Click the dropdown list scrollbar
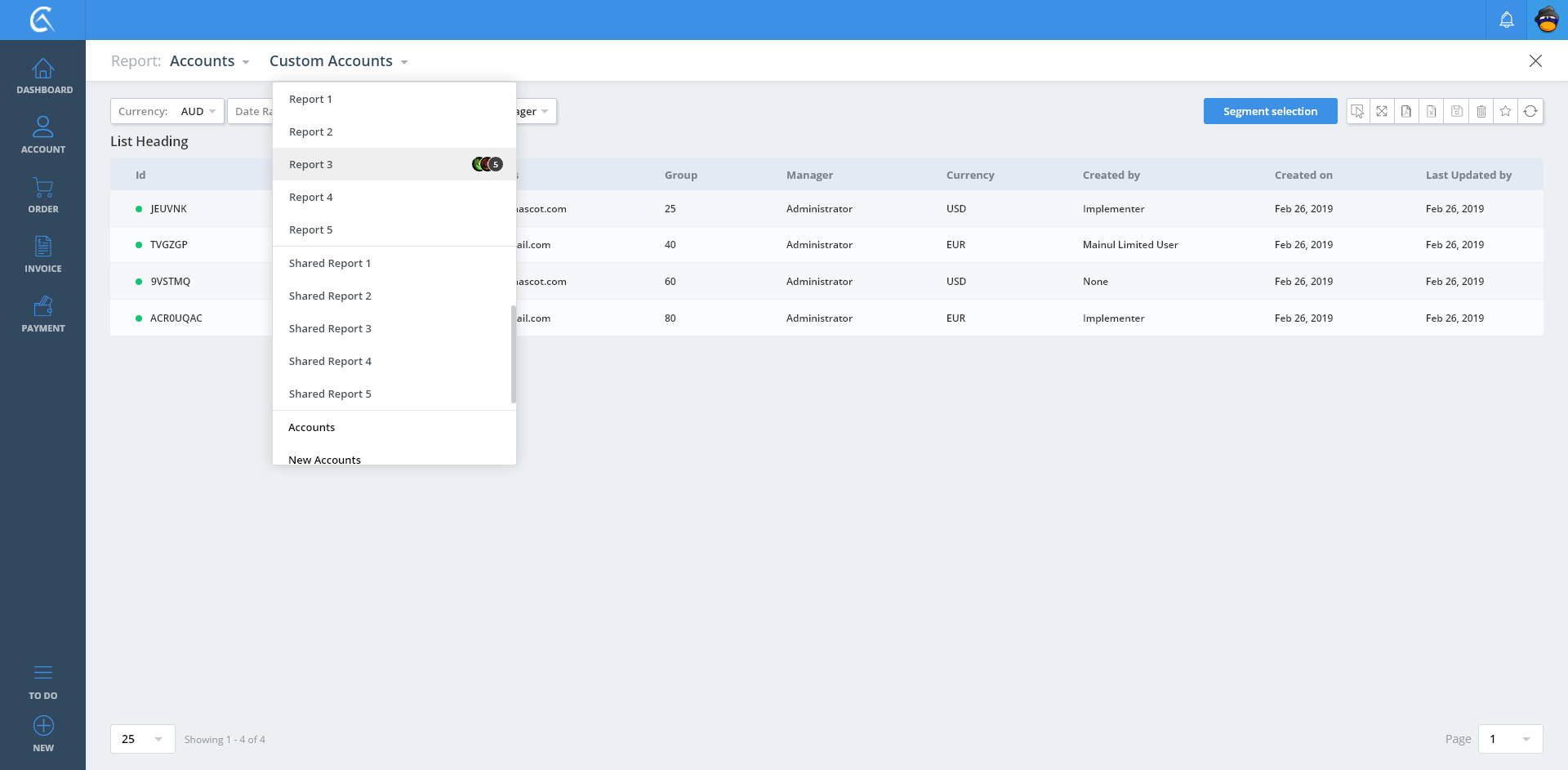 click(x=513, y=354)
